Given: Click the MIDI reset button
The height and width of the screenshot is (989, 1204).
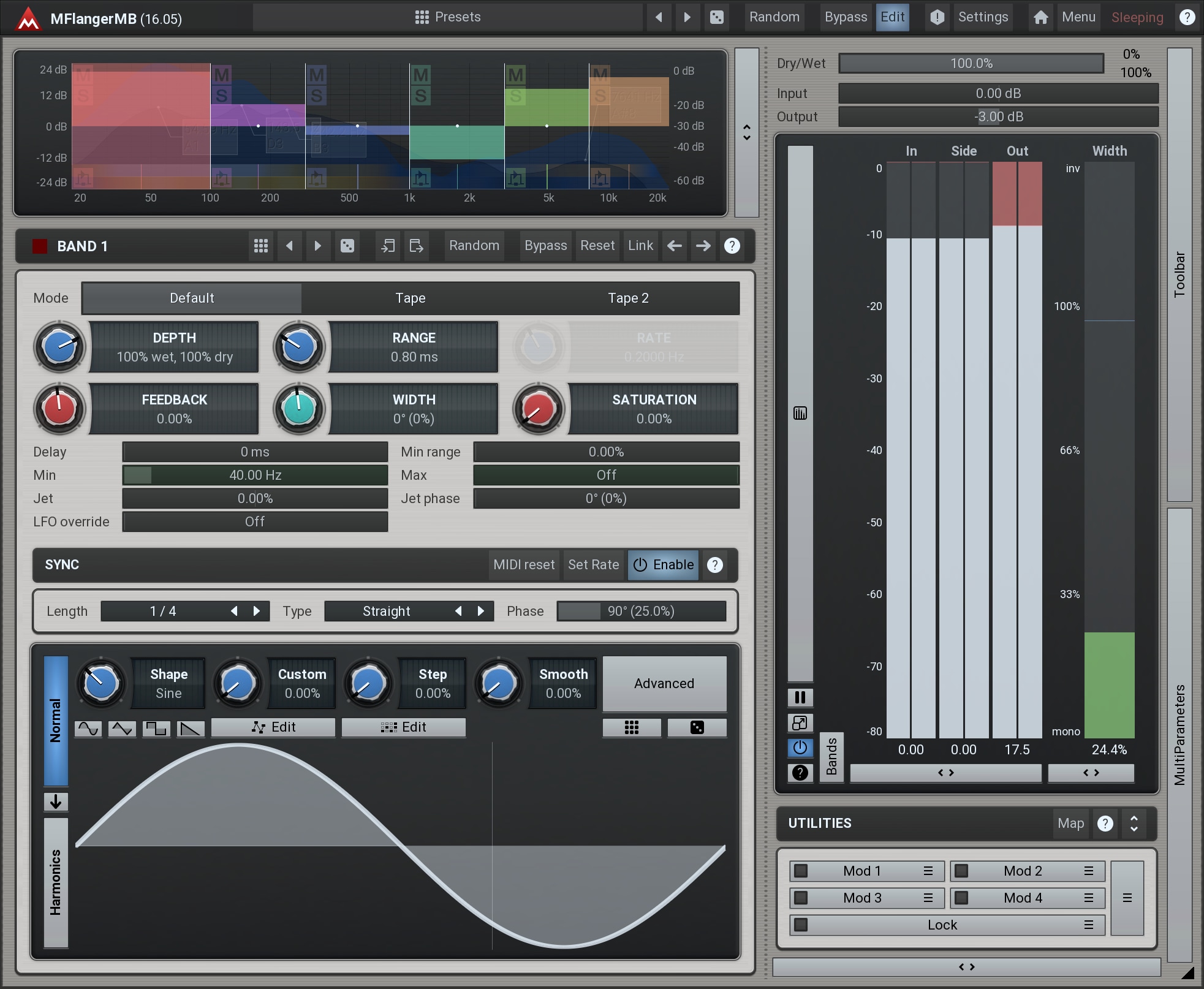Looking at the screenshot, I should pyautogui.click(x=524, y=565).
